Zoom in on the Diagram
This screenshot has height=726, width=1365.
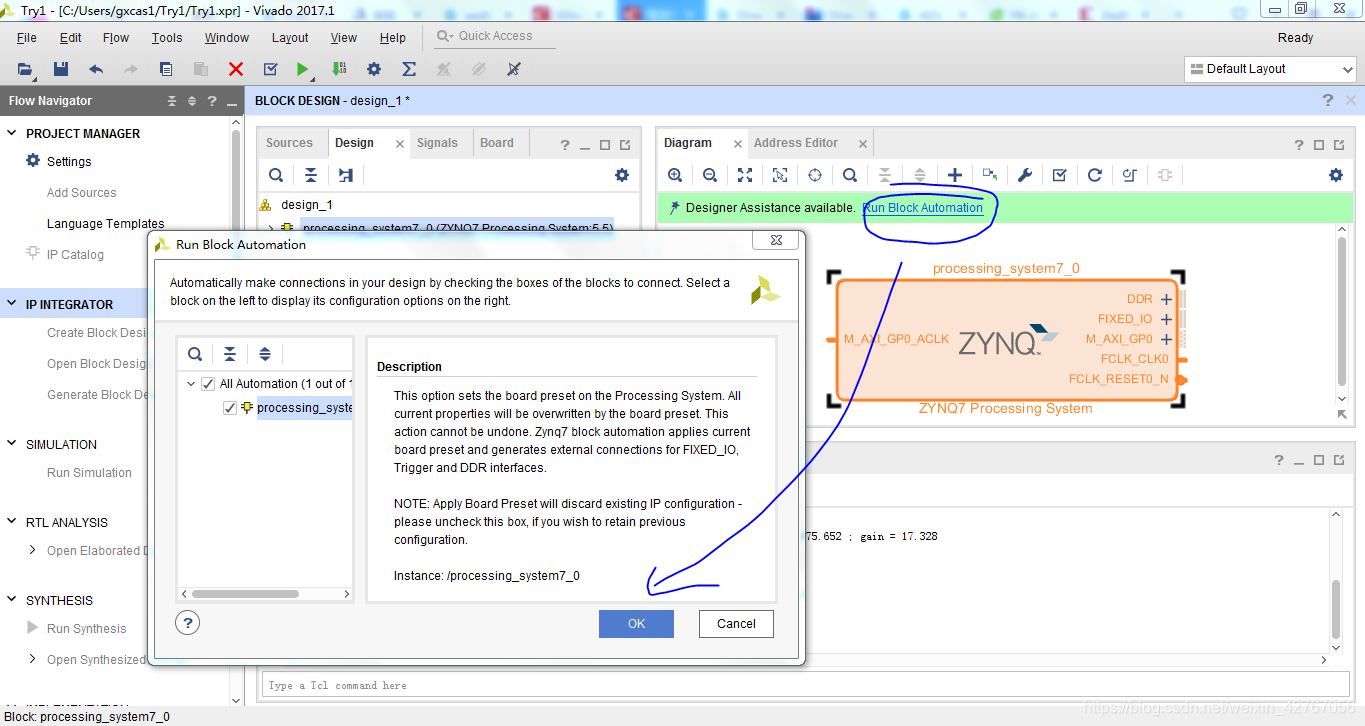675,175
